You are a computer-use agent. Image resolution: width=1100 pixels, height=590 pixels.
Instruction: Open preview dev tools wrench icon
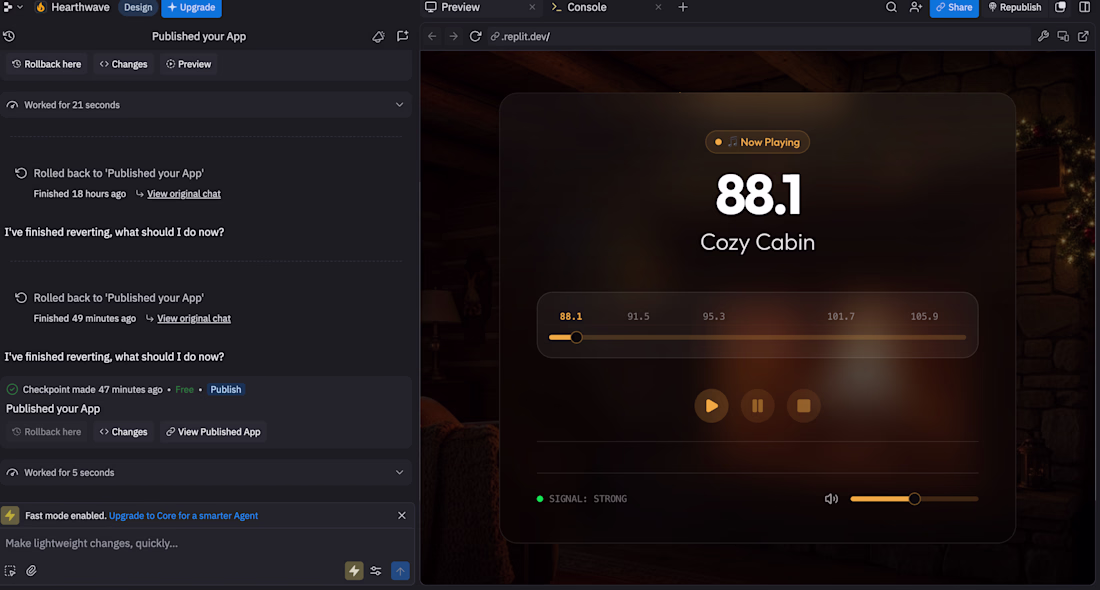[x=1043, y=36]
